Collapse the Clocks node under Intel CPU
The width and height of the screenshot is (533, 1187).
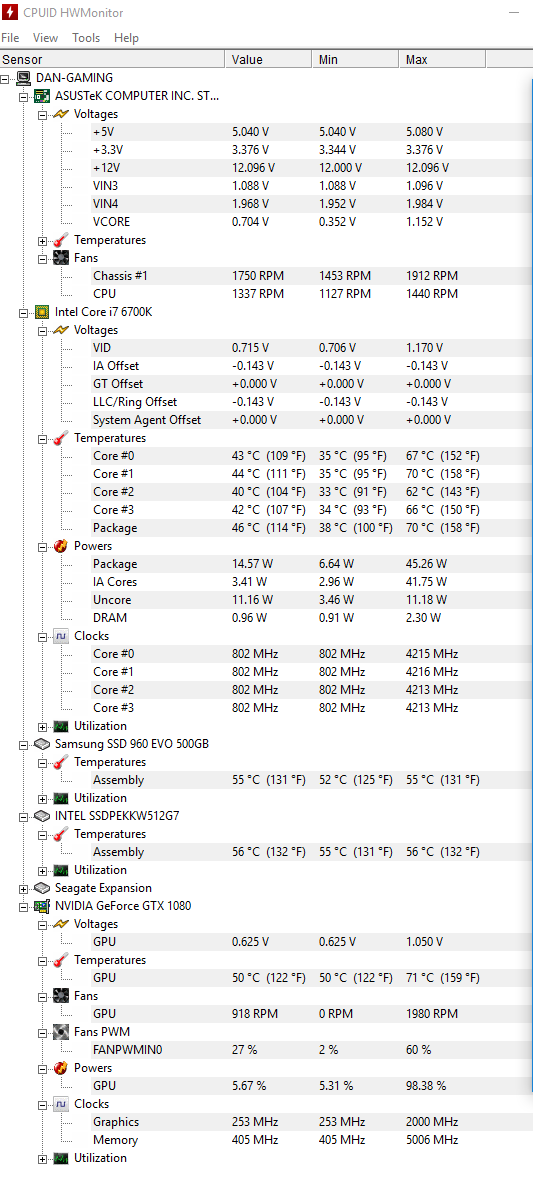[42, 637]
